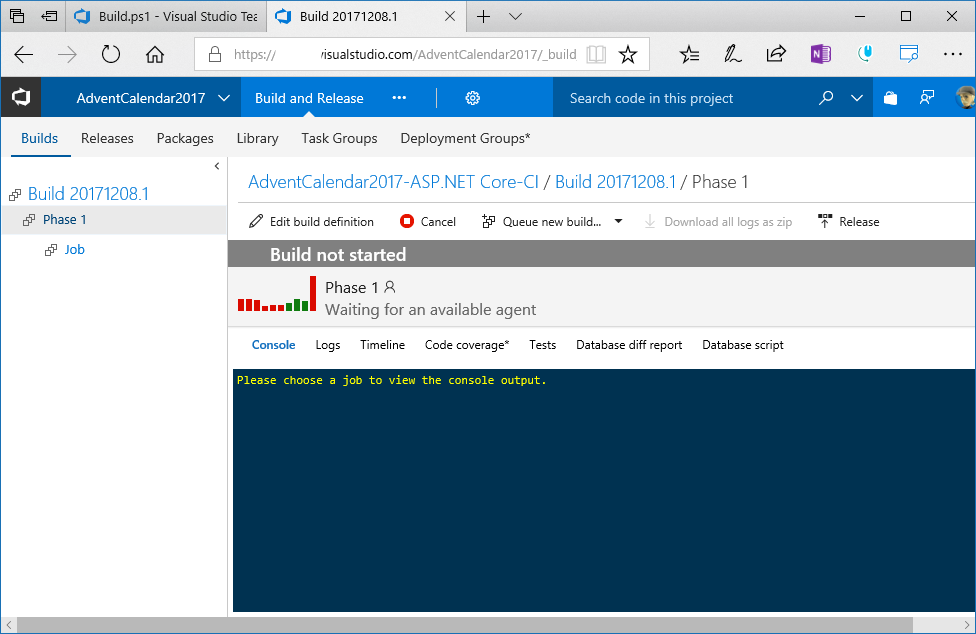Open new browser tab plus button

483,17
